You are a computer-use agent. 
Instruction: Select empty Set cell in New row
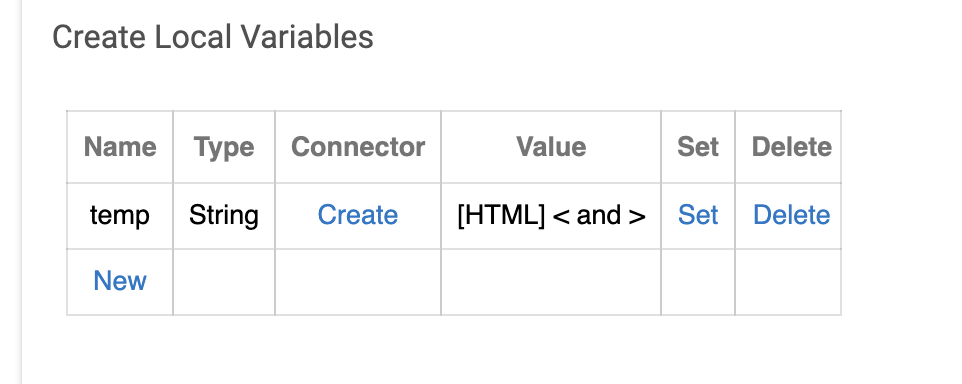click(698, 282)
